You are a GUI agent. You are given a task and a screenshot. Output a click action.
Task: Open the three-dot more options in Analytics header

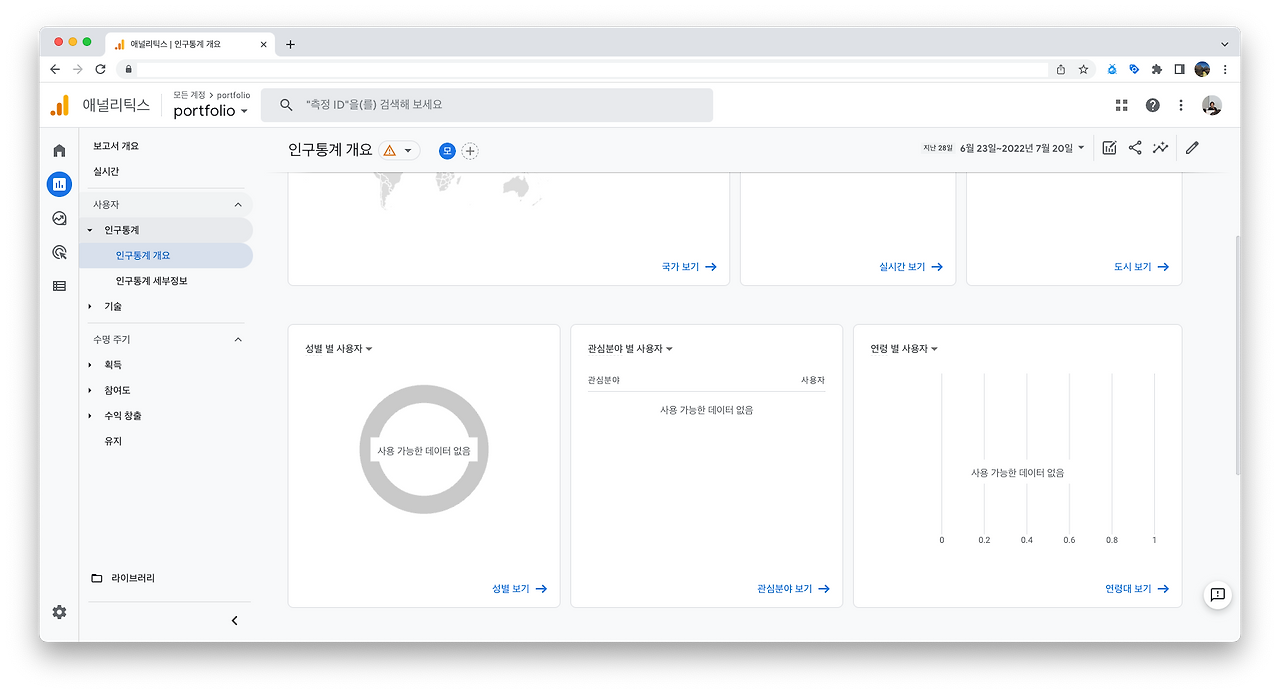1181,105
